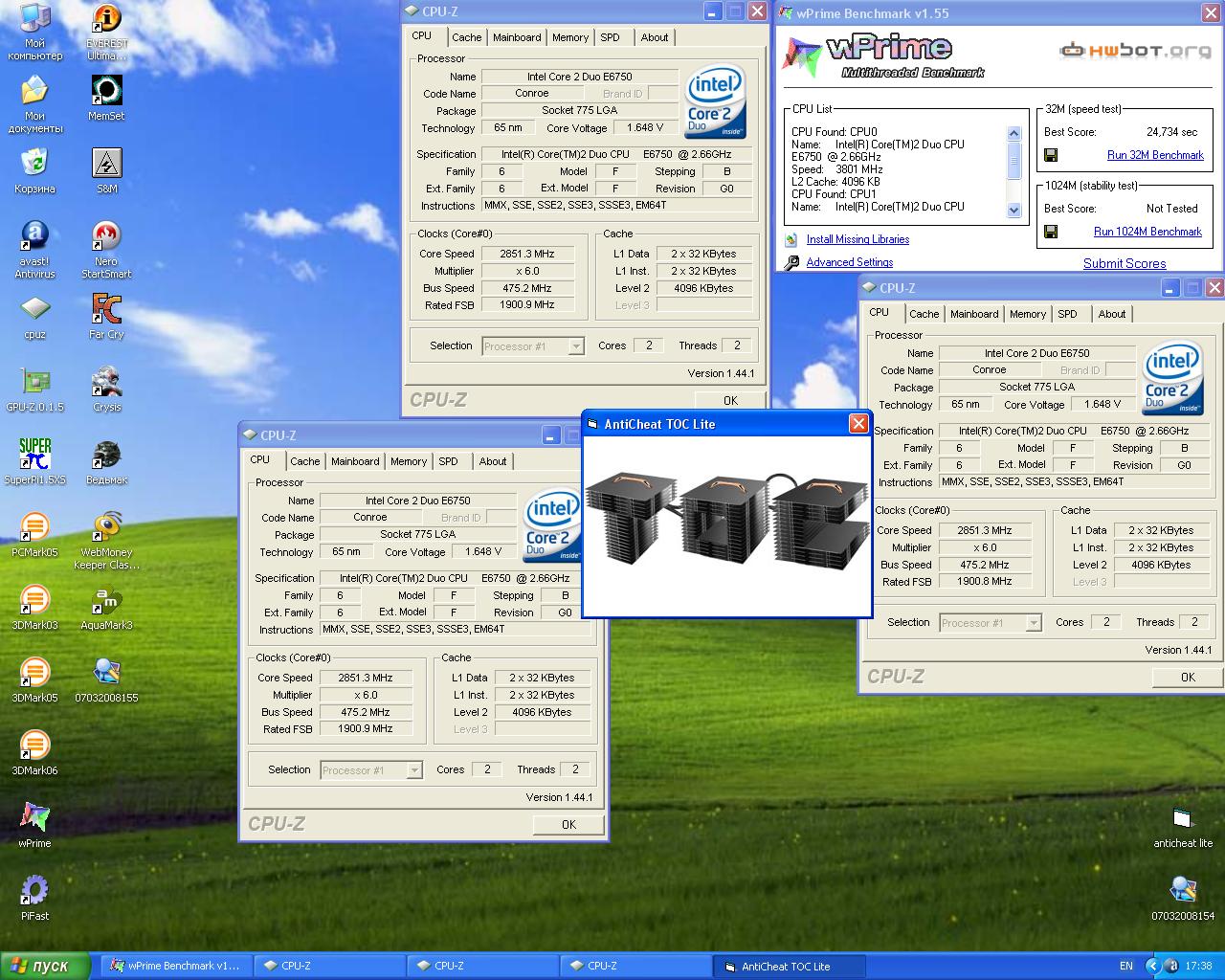Open wPrime Advanced Settings link

coord(849,262)
